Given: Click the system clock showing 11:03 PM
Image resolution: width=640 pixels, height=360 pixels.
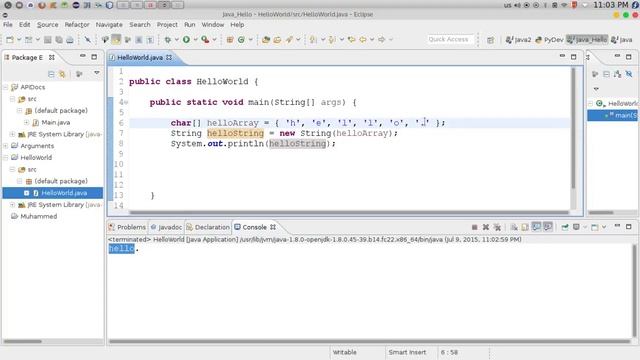Looking at the screenshot, I should coord(611,5).
